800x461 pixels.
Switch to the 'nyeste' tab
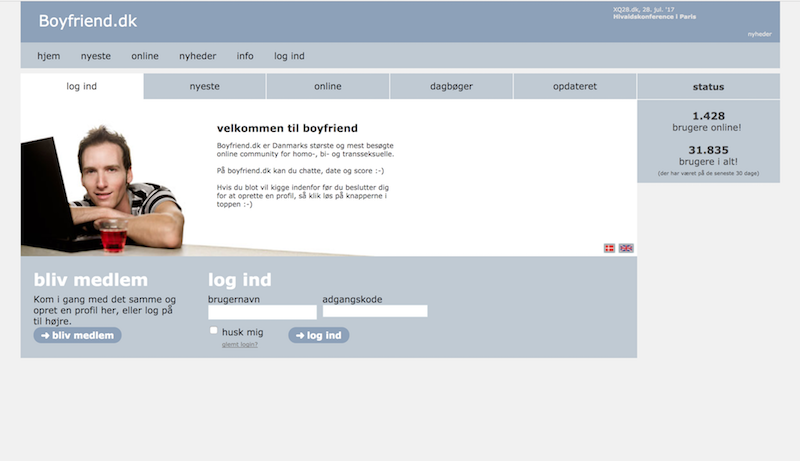pos(205,86)
